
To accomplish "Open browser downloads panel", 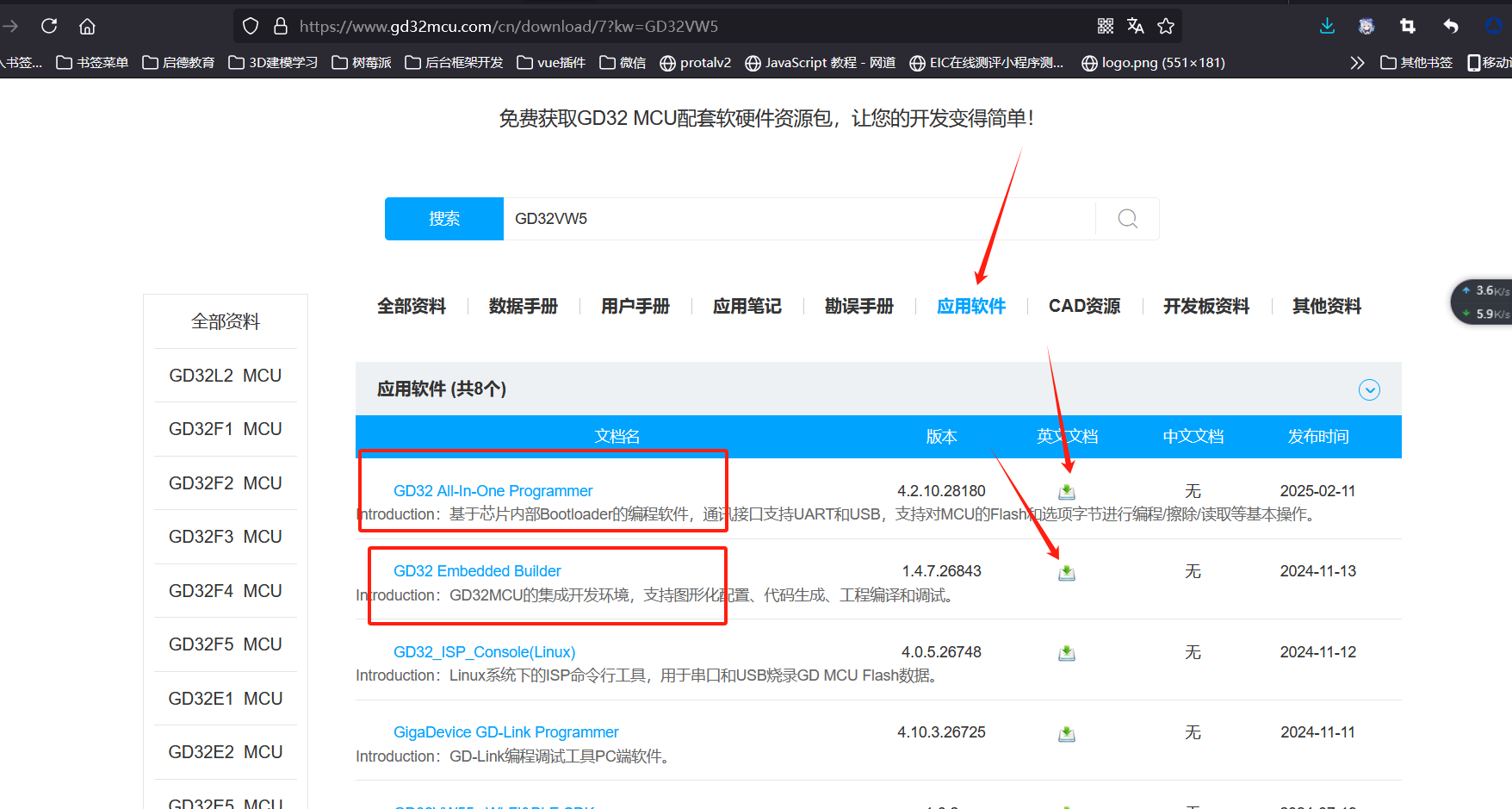I will coord(1327,26).
